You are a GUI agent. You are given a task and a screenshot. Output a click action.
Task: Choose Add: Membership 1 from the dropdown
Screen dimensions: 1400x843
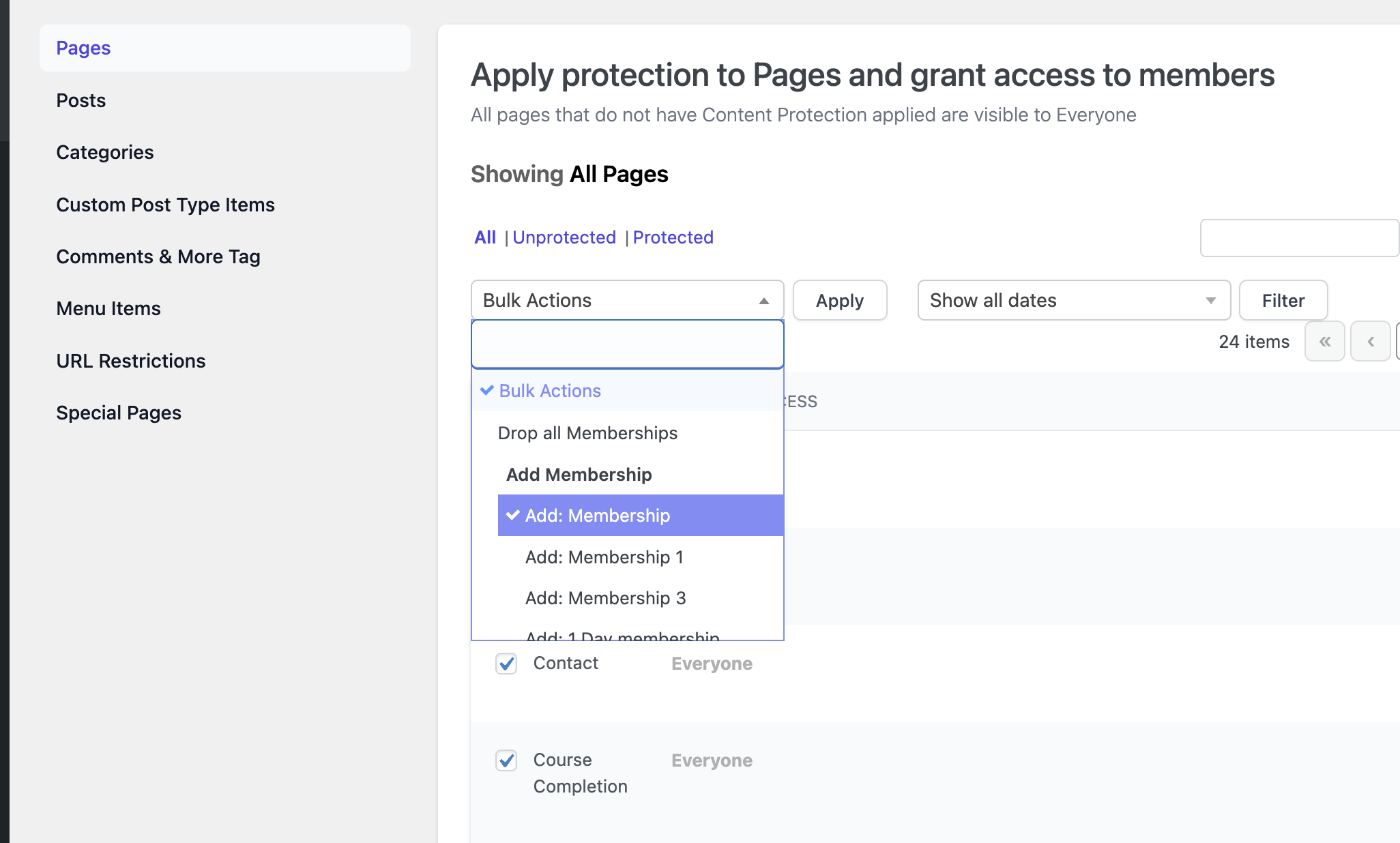[x=604, y=557]
